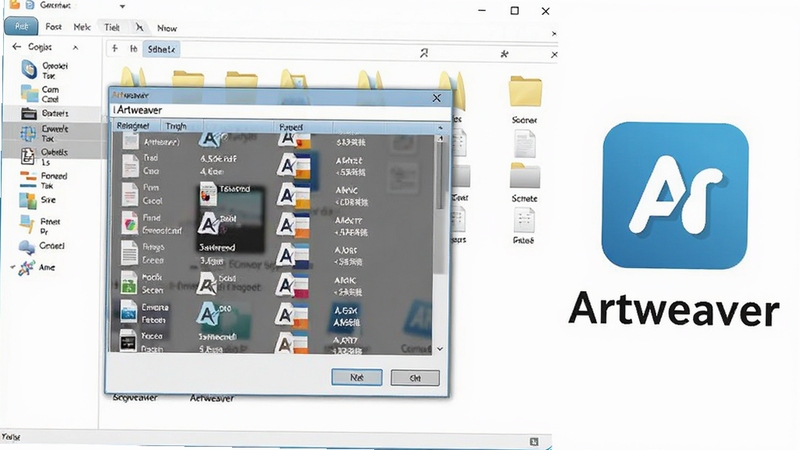
Task: Open the Ntow ribbon tab
Action: pyautogui.click(x=167, y=29)
